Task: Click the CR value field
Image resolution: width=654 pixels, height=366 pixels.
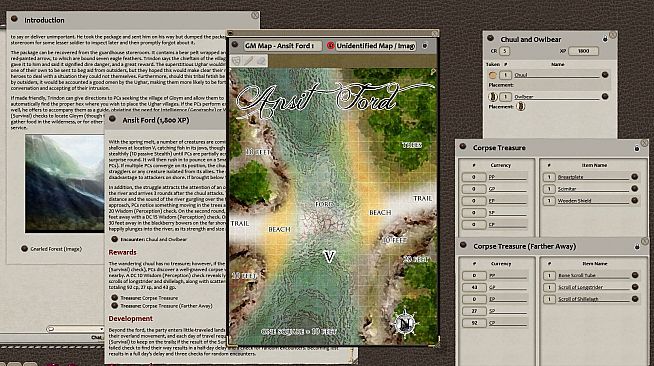Action: click(x=504, y=51)
